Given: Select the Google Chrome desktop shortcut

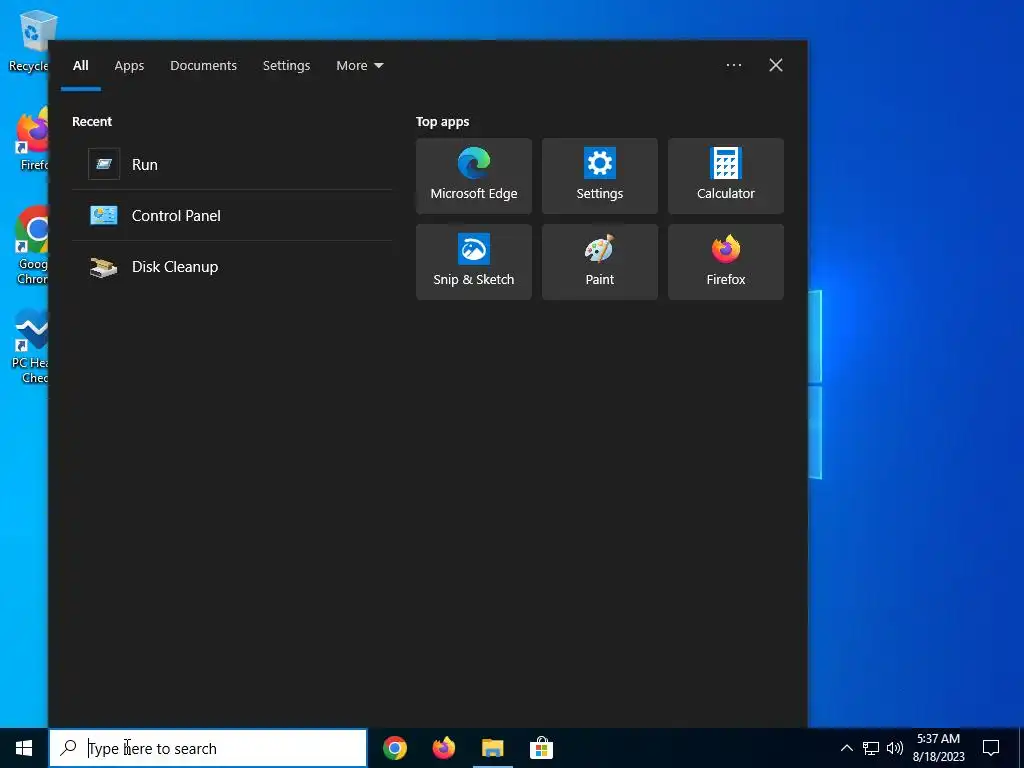Looking at the screenshot, I should coord(30,246).
